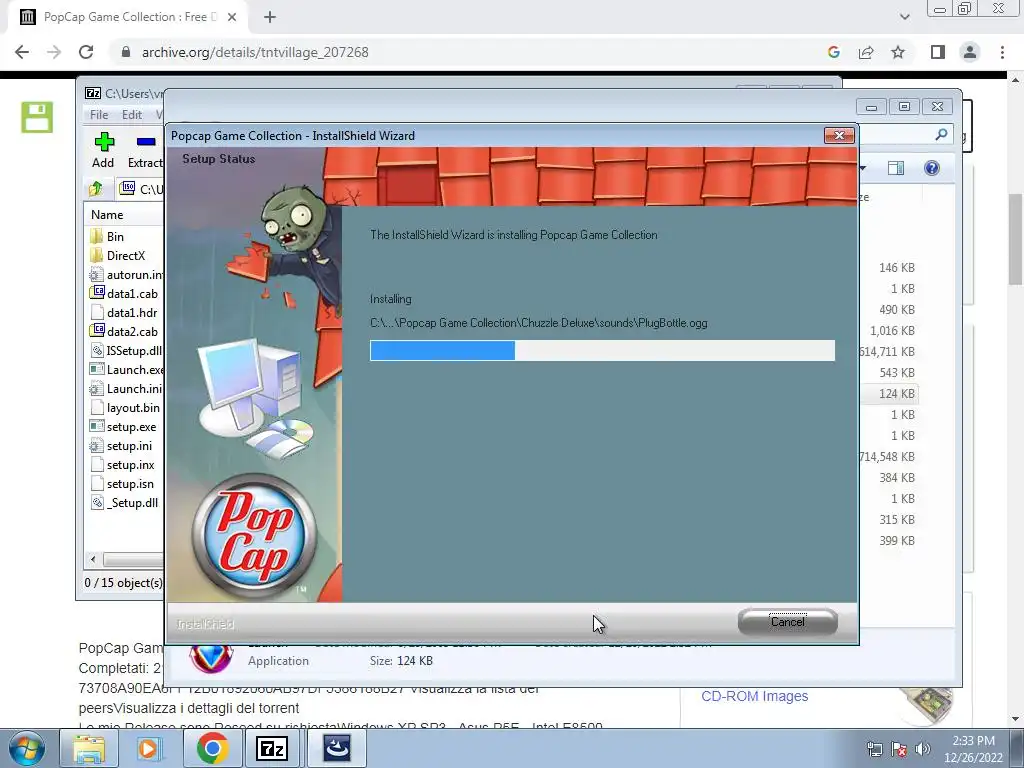Switch to 7-Zip in the taskbar

pos(272,748)
